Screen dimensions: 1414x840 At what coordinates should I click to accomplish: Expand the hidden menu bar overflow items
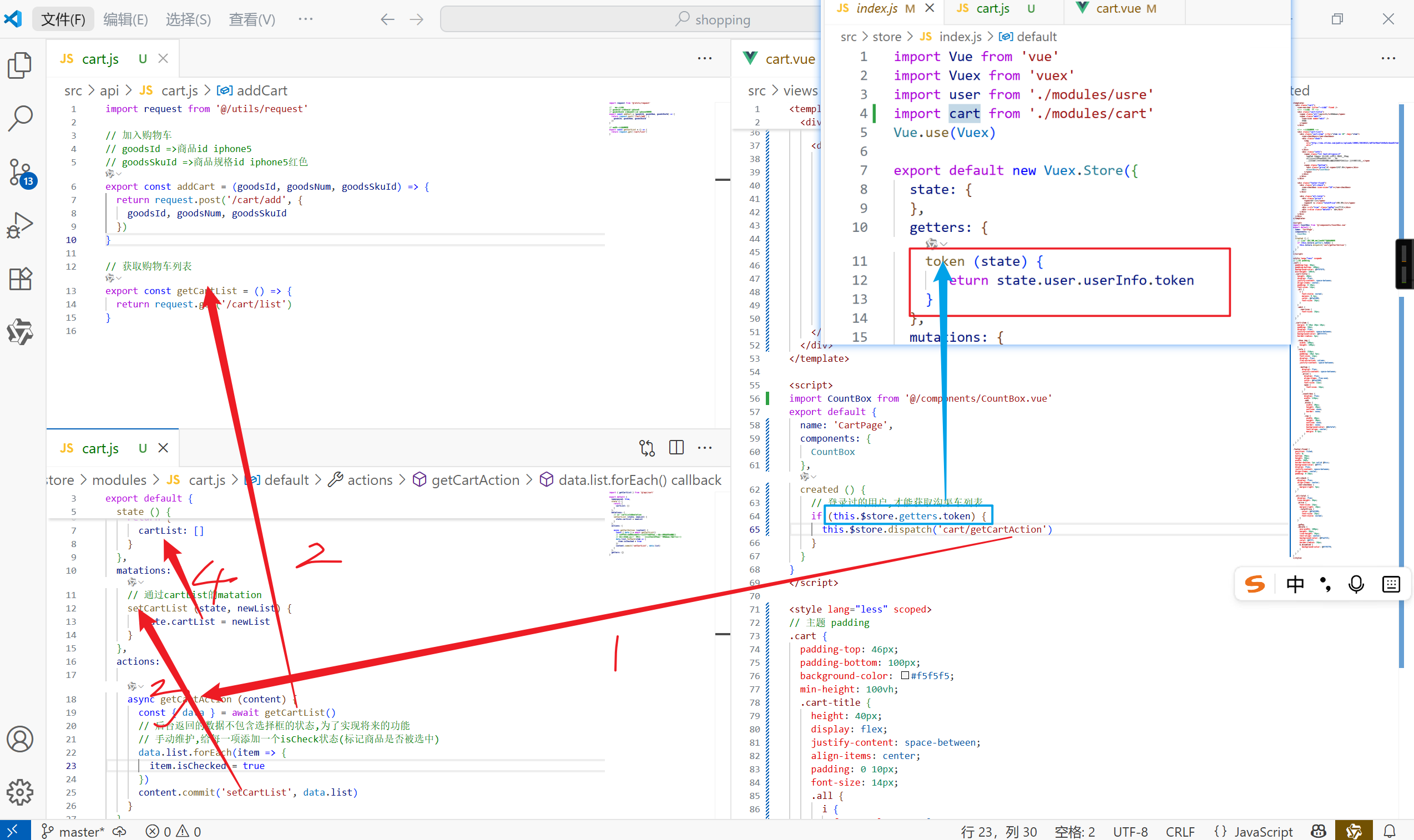tap(305, 19)
